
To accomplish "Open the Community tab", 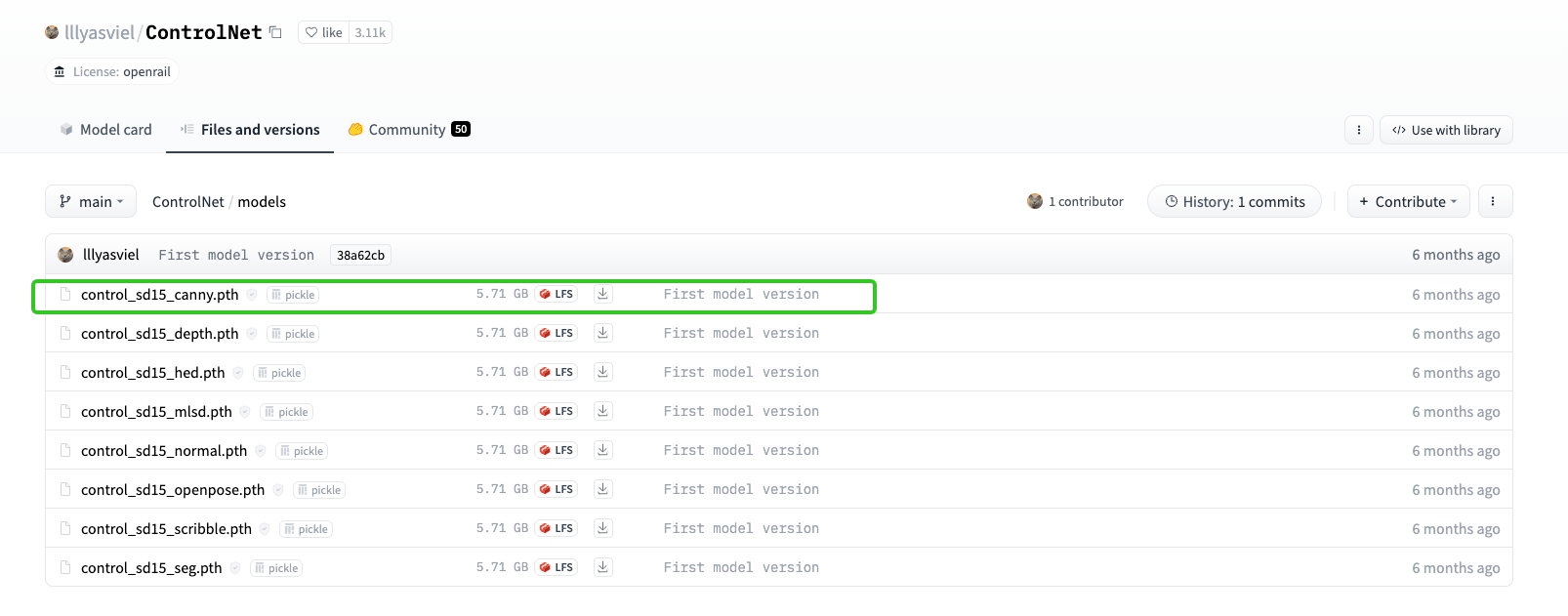I will pos(408,130).
